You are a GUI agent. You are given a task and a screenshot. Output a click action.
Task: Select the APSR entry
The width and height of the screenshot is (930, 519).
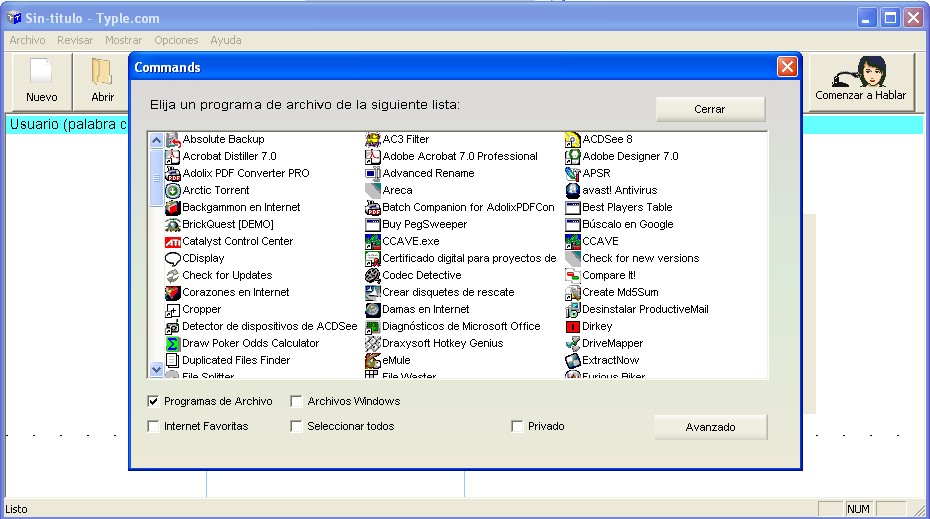596,173
